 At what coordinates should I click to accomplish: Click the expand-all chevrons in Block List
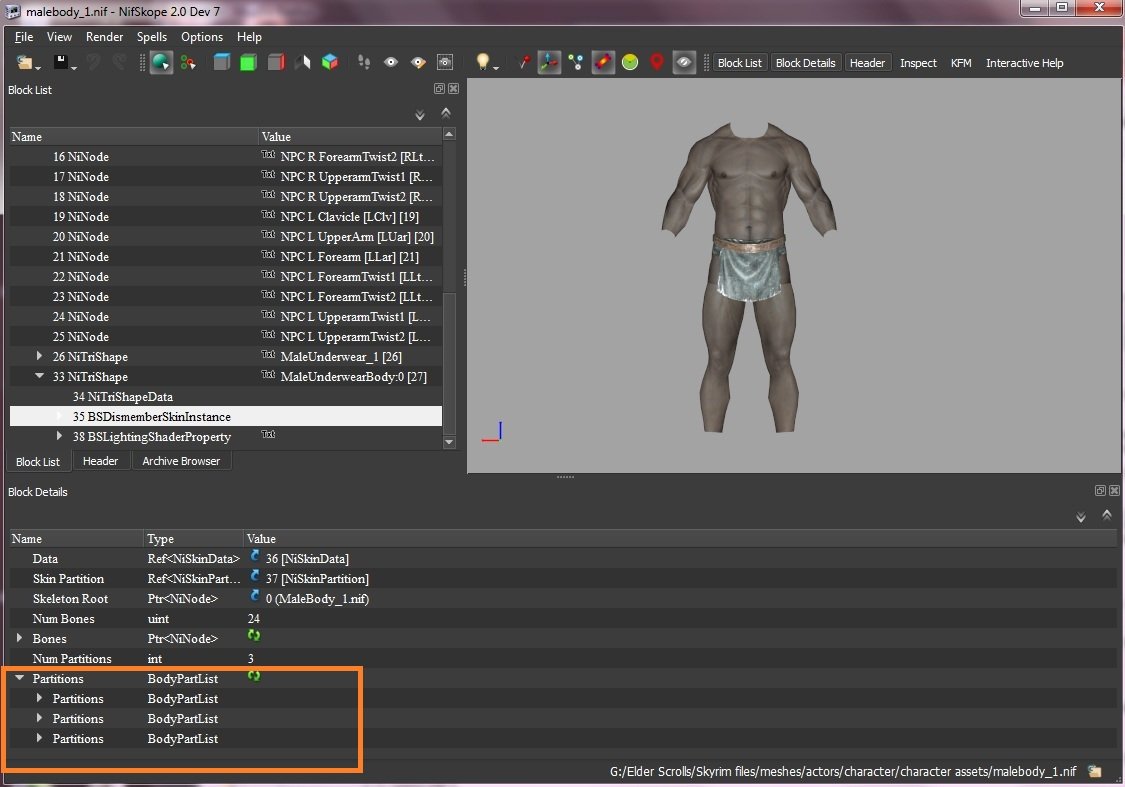[420, 115]
